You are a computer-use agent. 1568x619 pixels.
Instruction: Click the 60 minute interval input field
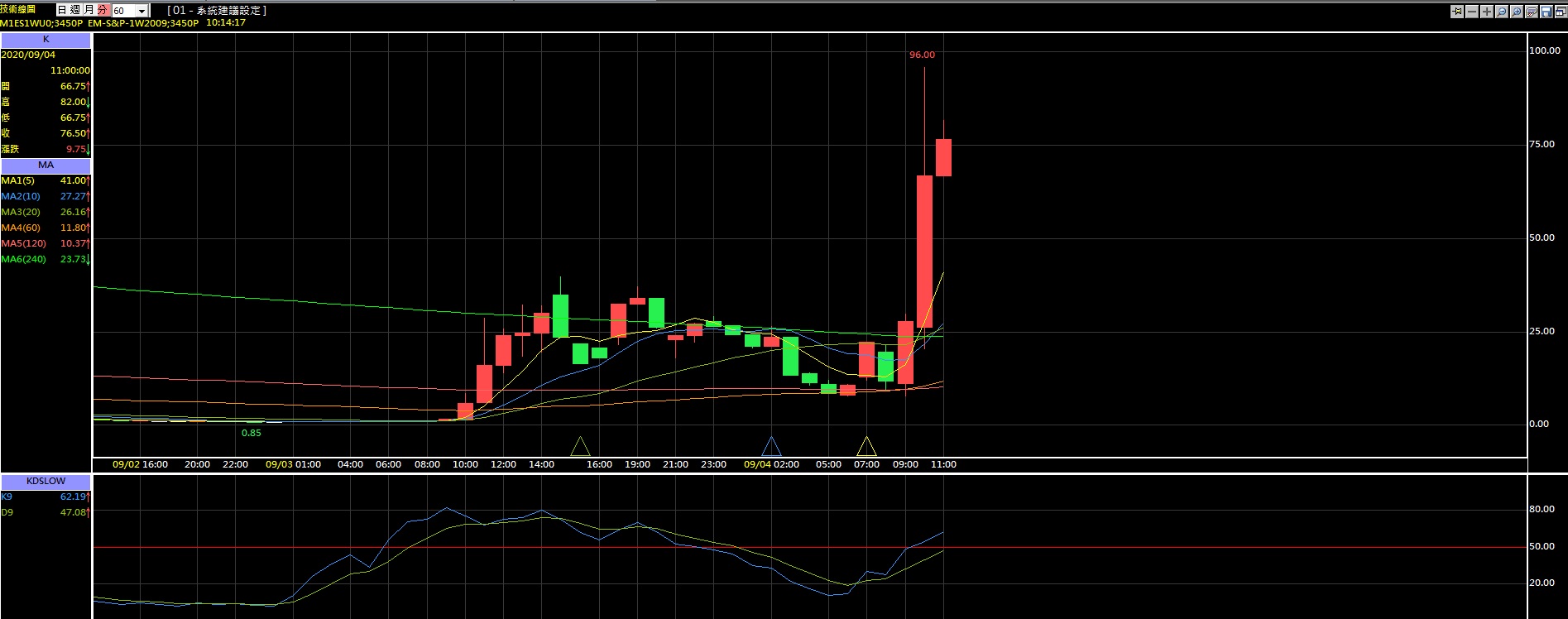(x=123, y=11)
